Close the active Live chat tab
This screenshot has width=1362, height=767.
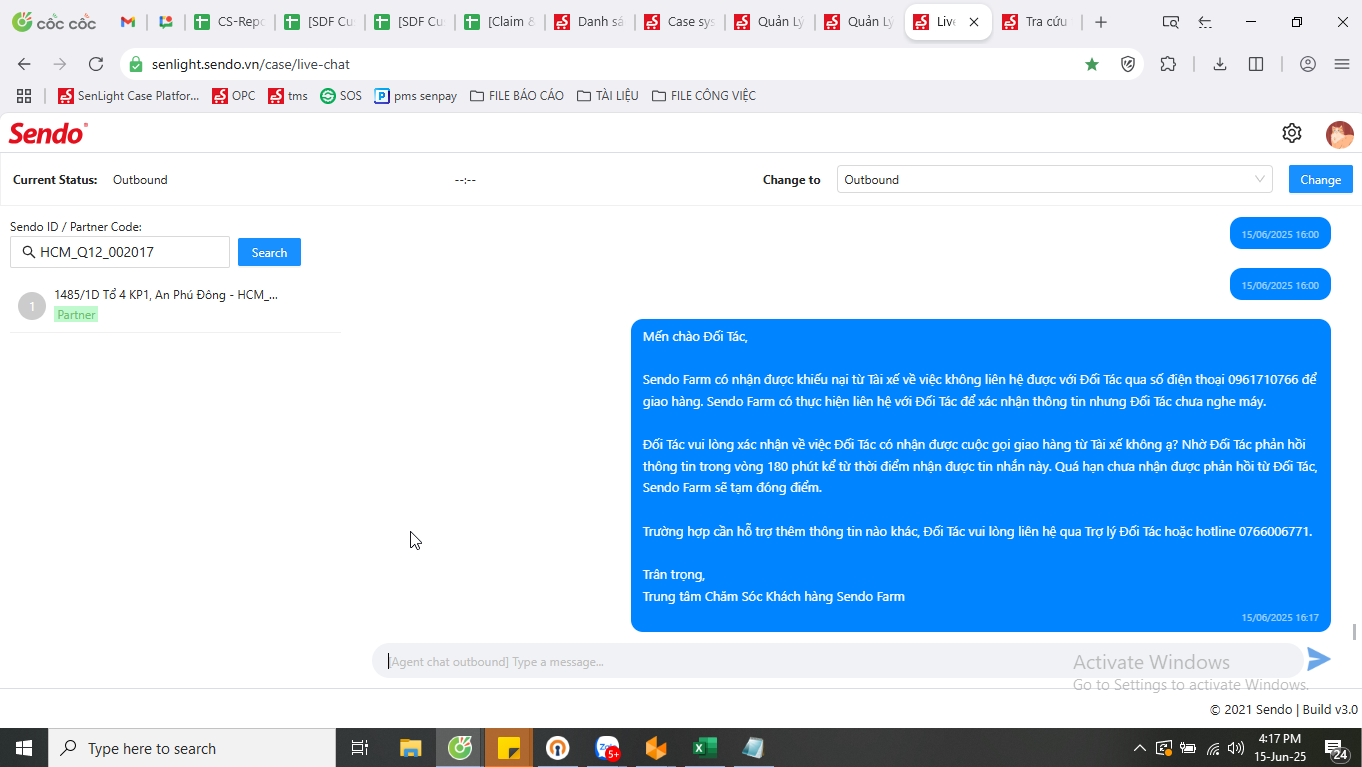point(974,22)
